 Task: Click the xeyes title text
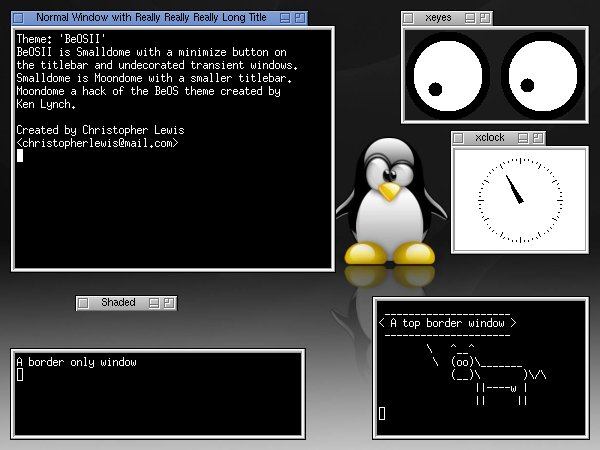tap(438, 18)
